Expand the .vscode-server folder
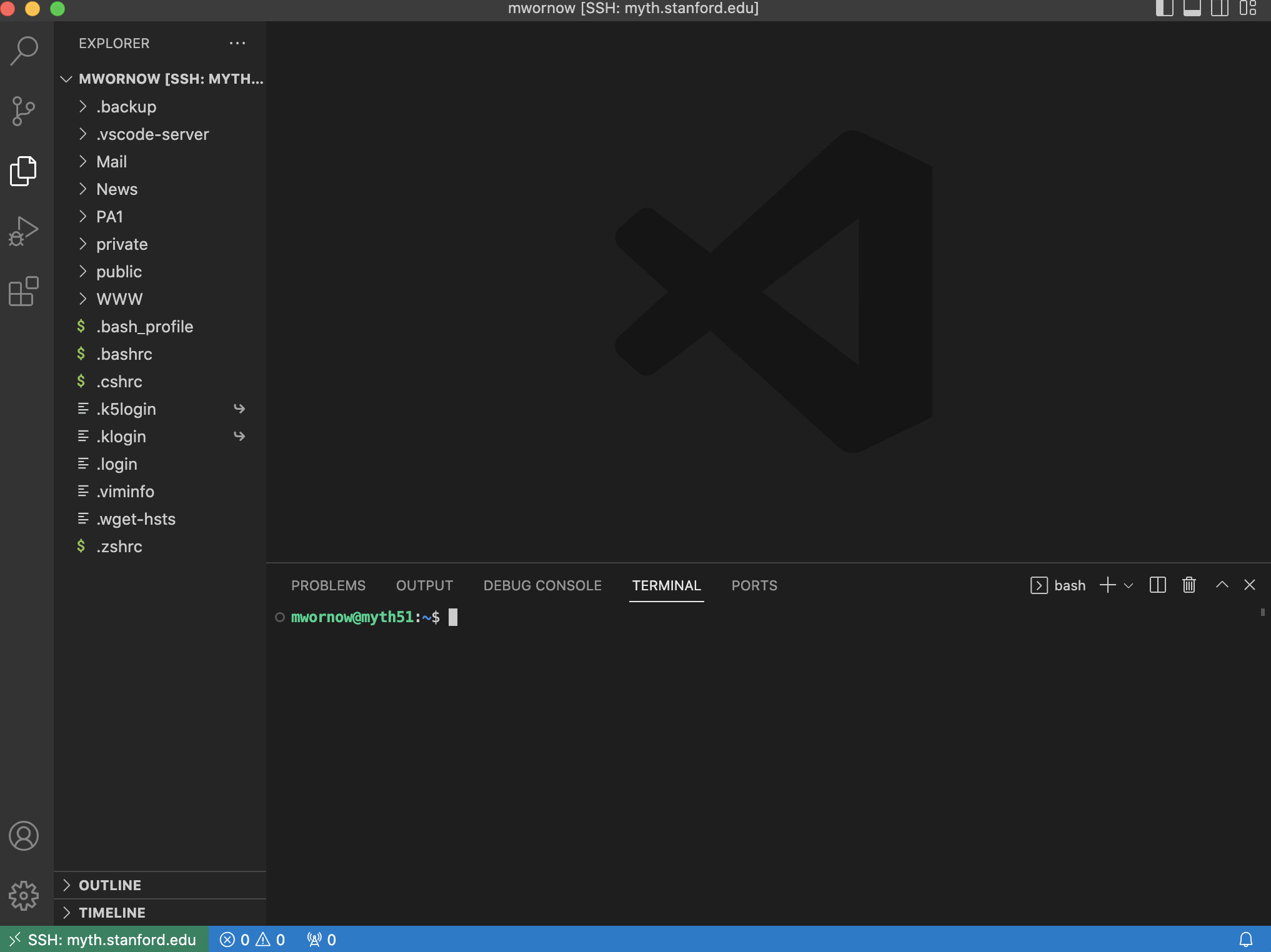Image resolution: width=1271 pixels, height=952 pixels. click(160, 134)
